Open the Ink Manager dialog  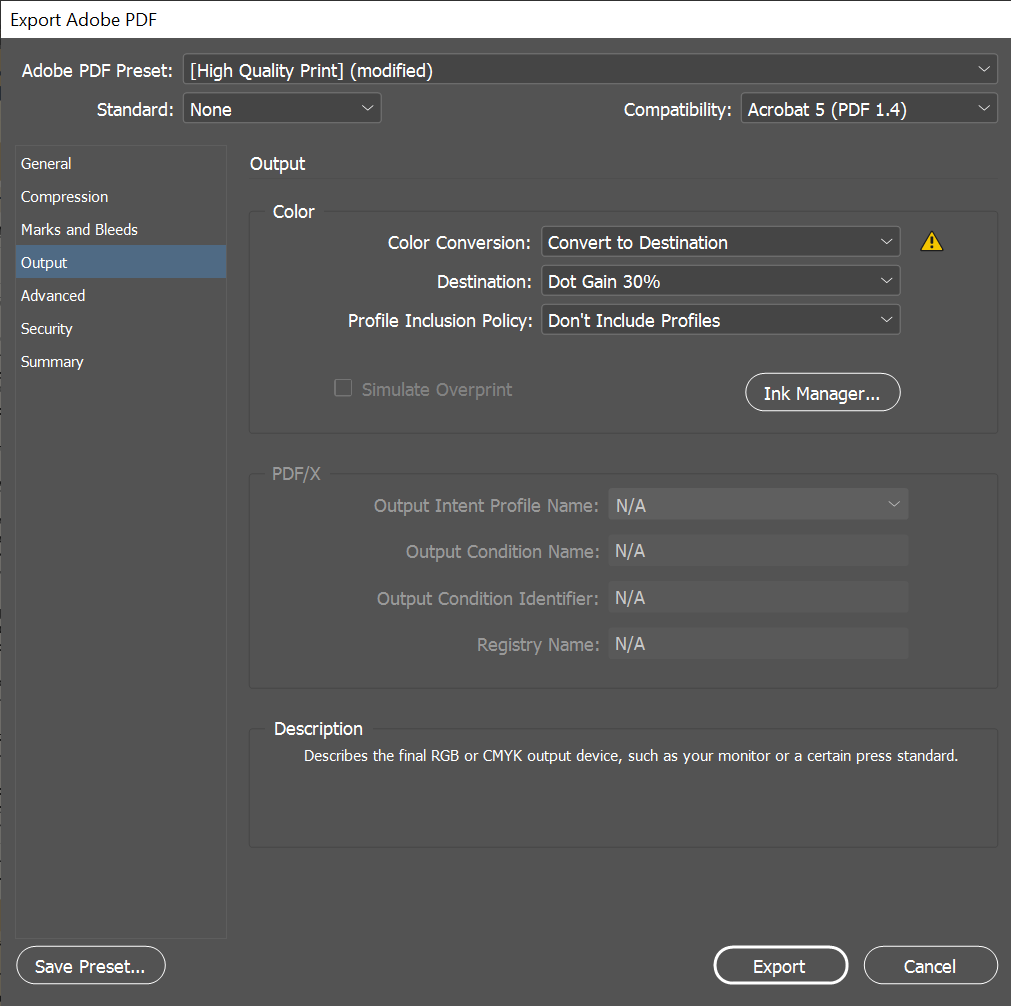click(822, 393)
